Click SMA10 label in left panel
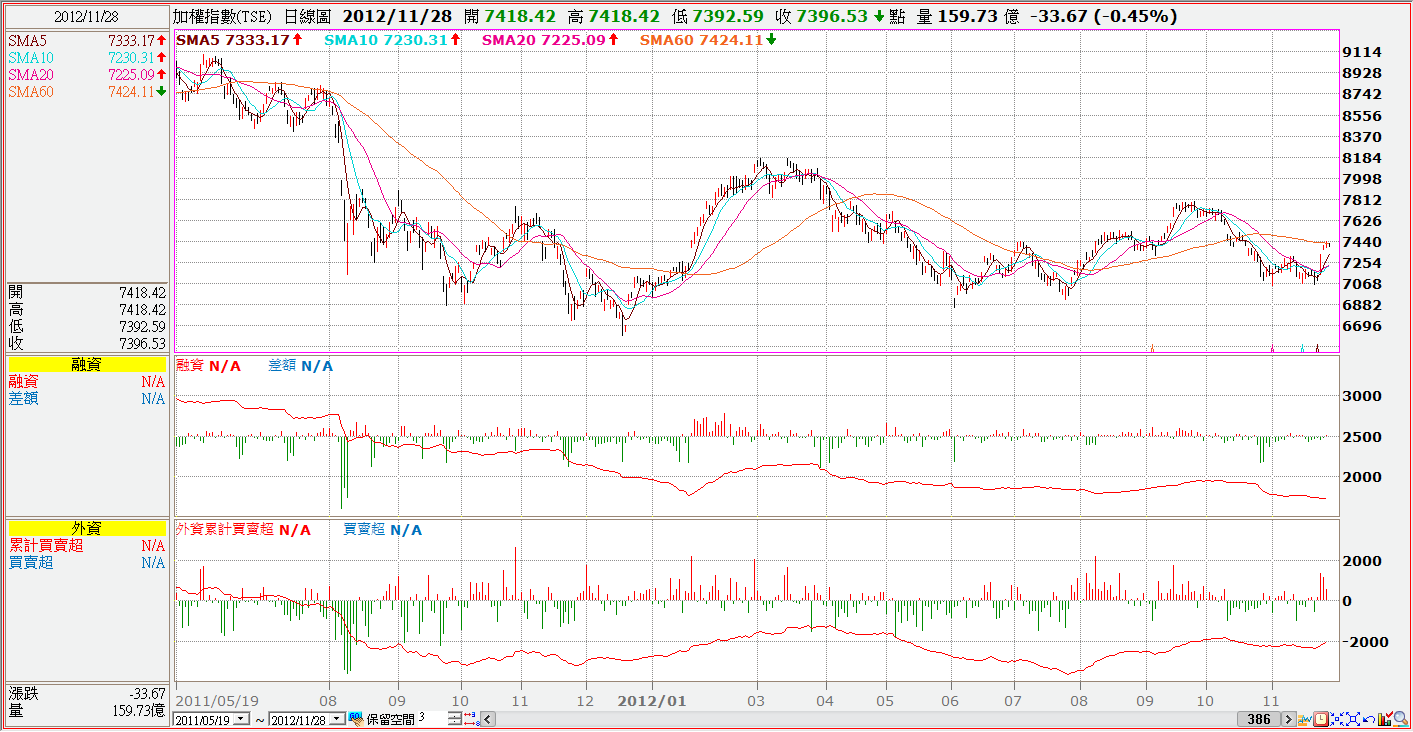The height and width of the screenshot is (732, 1413). (31, 58)
